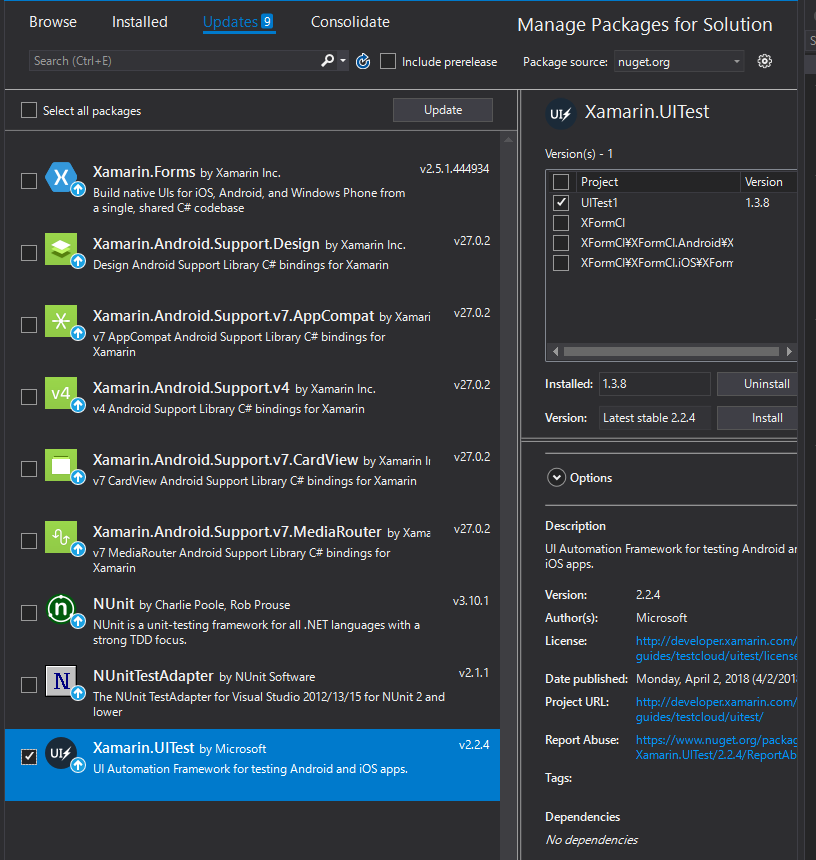Uncheck the Xamarin.UITest package checkbox
The image size is (816, 860).
coord(29,757)
